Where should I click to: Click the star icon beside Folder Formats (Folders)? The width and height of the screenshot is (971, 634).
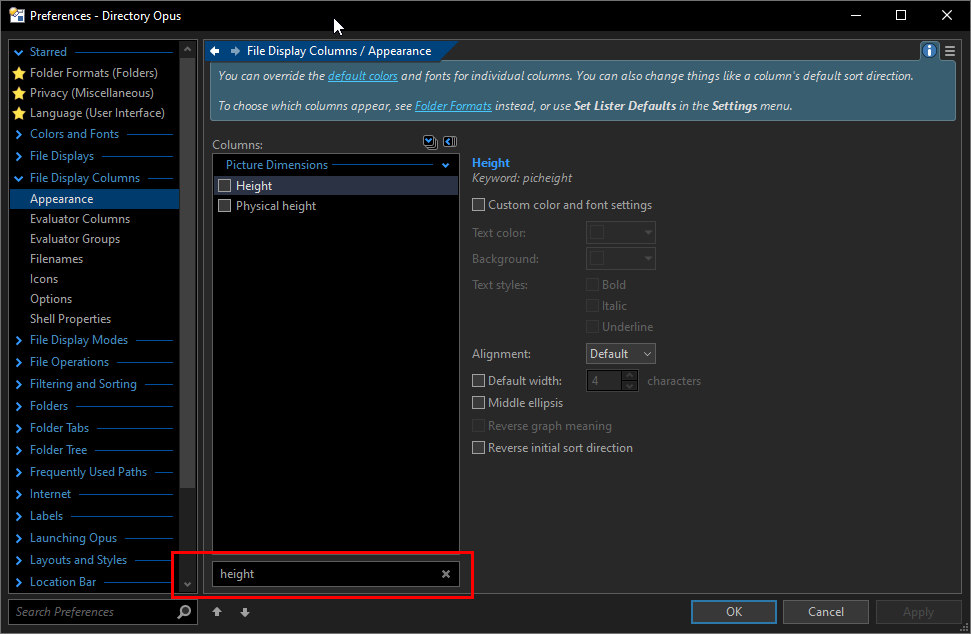pyautogui.click(x=19, y=73)
